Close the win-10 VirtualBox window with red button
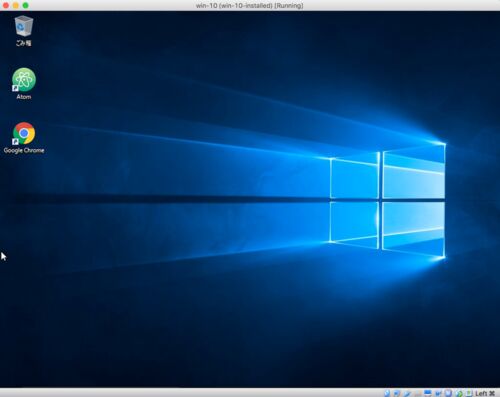 click(6, 5)
